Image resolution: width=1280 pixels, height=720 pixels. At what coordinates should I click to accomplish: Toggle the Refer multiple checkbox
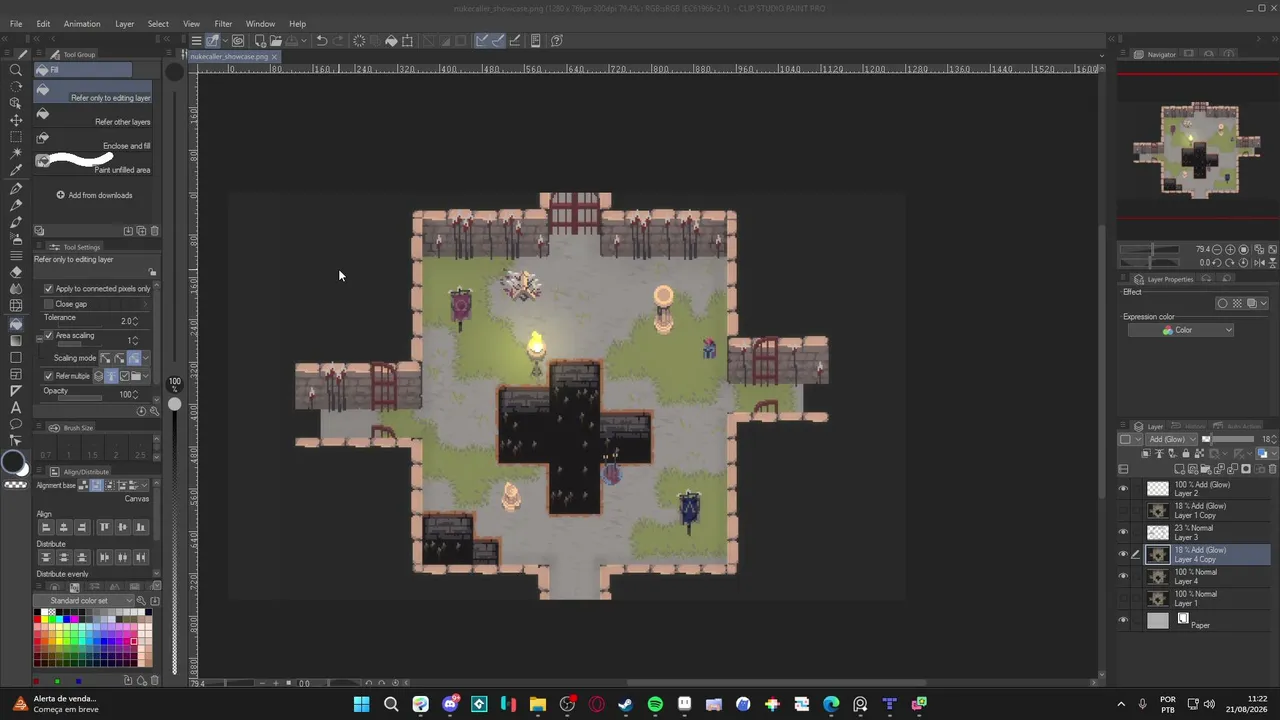48,376
